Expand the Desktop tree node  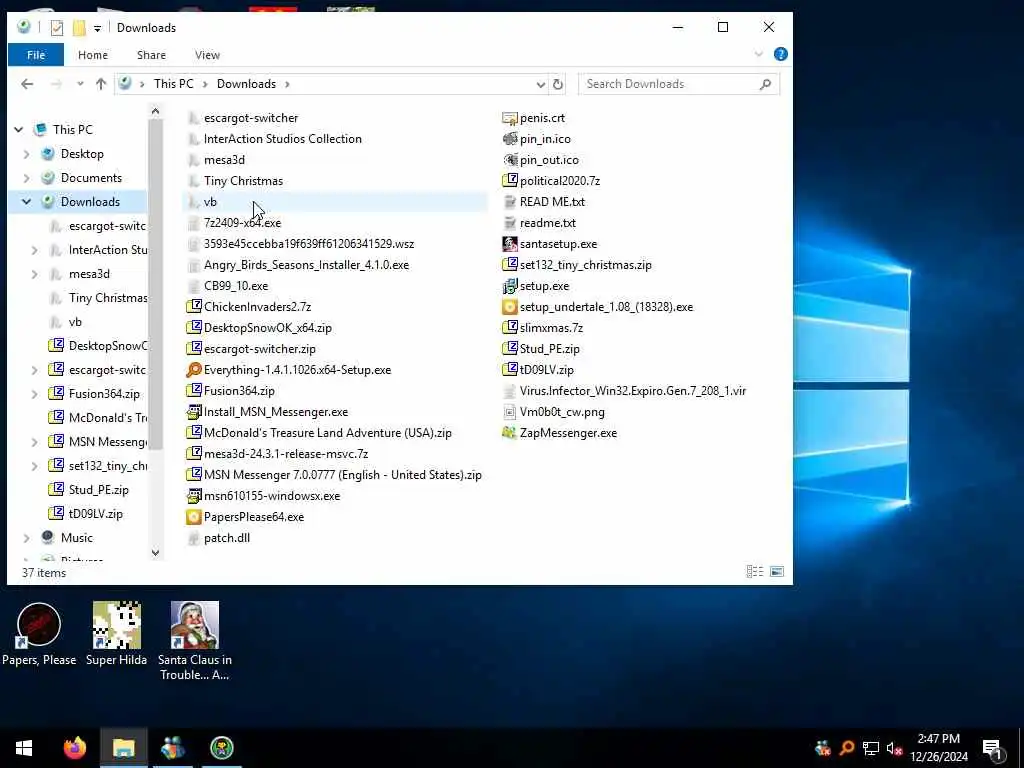26,154
